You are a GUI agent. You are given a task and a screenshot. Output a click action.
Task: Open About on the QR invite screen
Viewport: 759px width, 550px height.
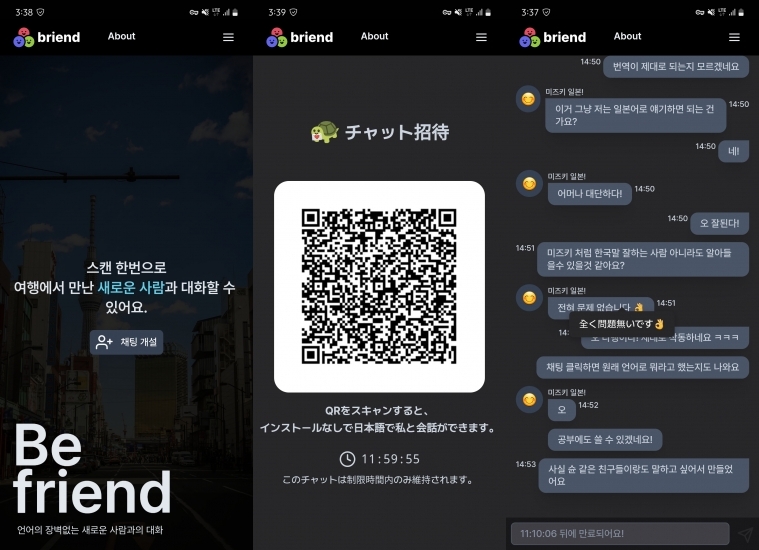coord(374,36)
